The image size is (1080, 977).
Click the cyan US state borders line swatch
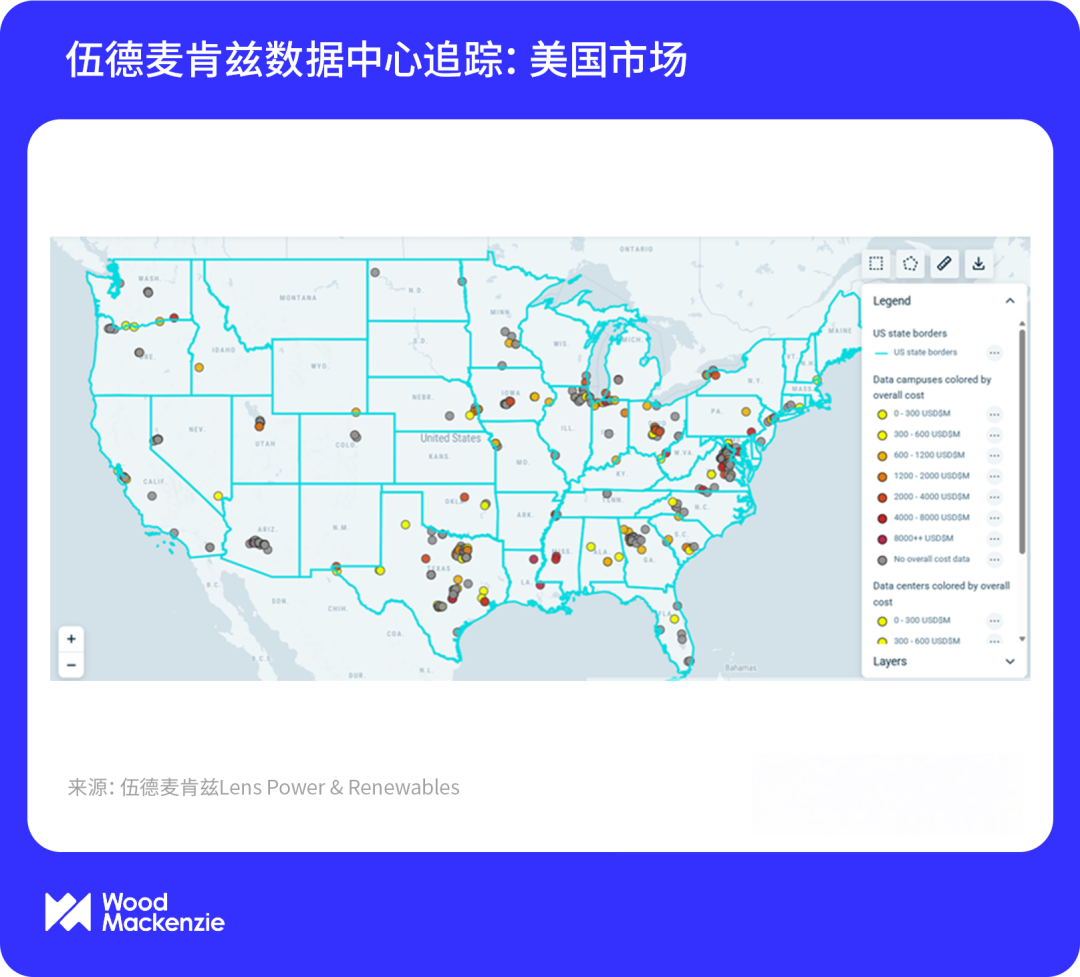click(x=880, y=353)
